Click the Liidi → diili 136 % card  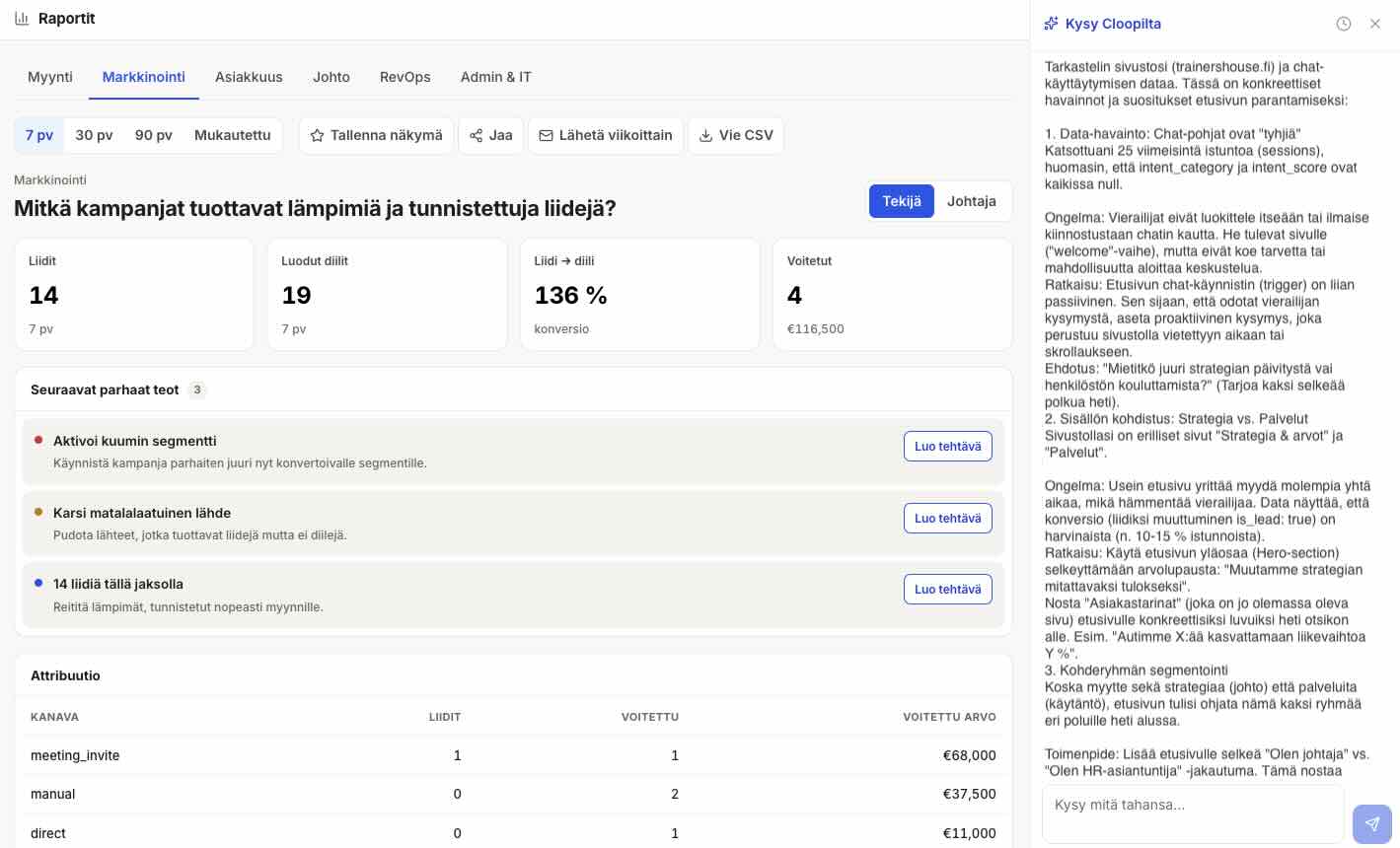pos(639,295)
